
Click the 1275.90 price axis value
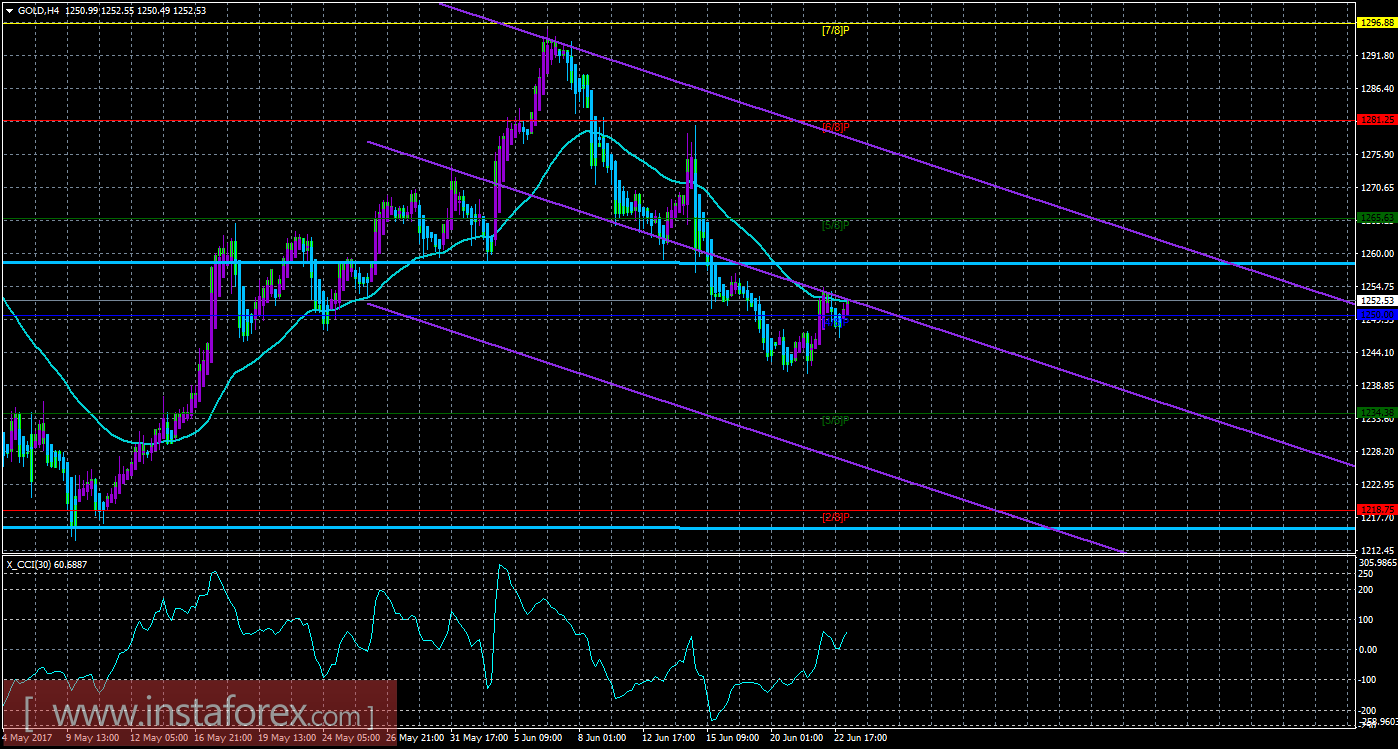1376,155
